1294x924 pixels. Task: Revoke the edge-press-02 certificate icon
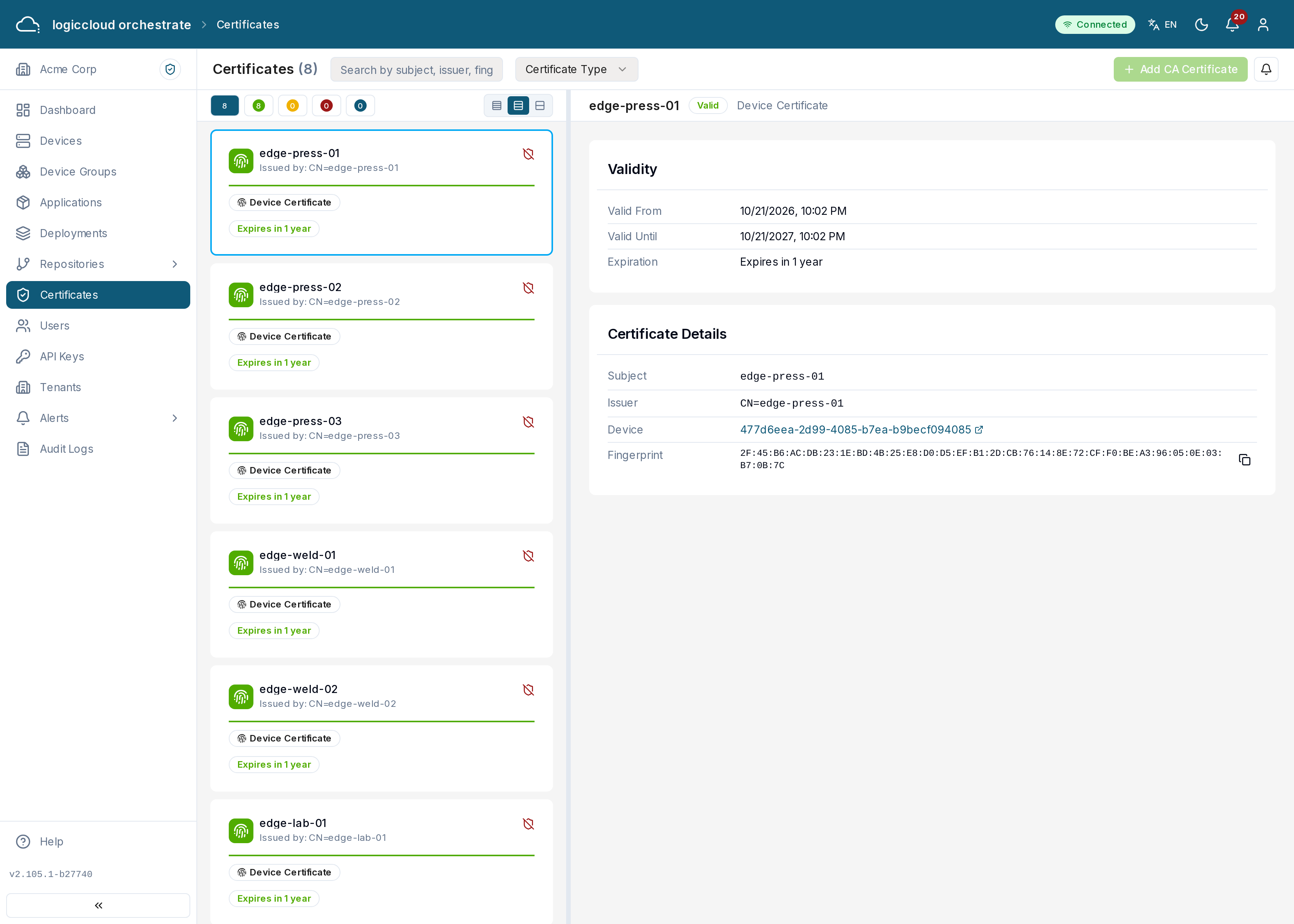528,288
